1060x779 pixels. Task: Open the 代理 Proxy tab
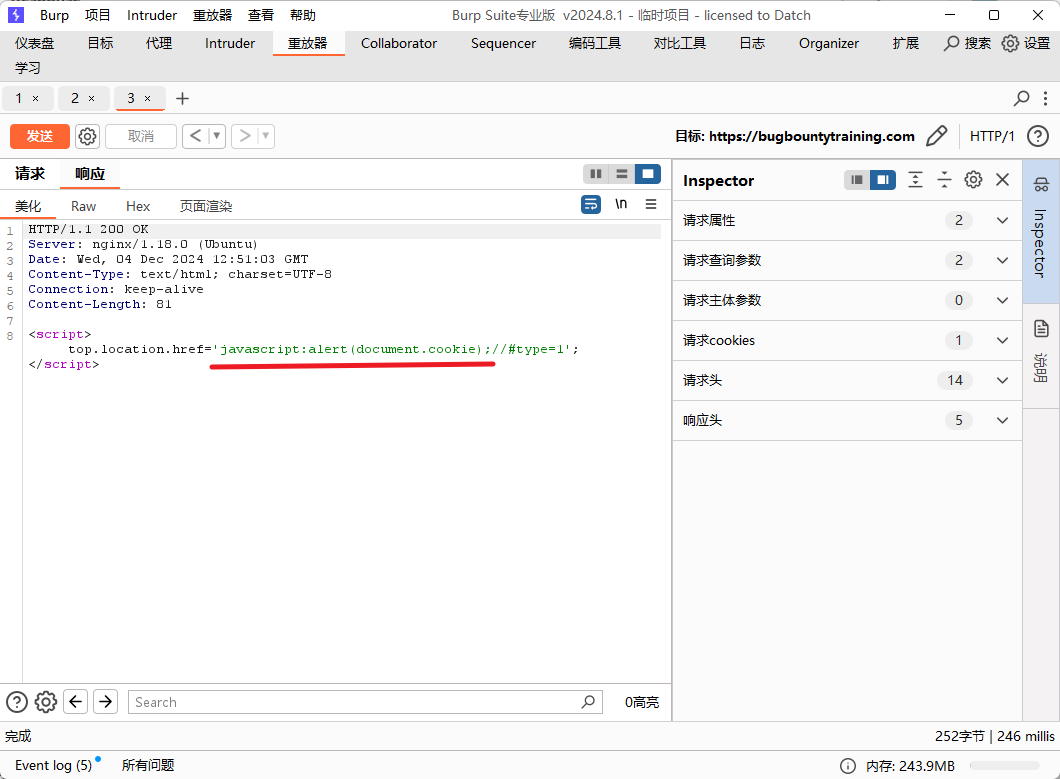pos(159,43)
